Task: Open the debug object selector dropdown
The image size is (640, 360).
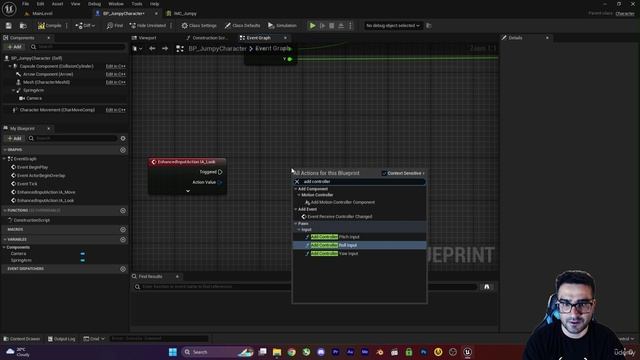Action: (x=392, y=26)
